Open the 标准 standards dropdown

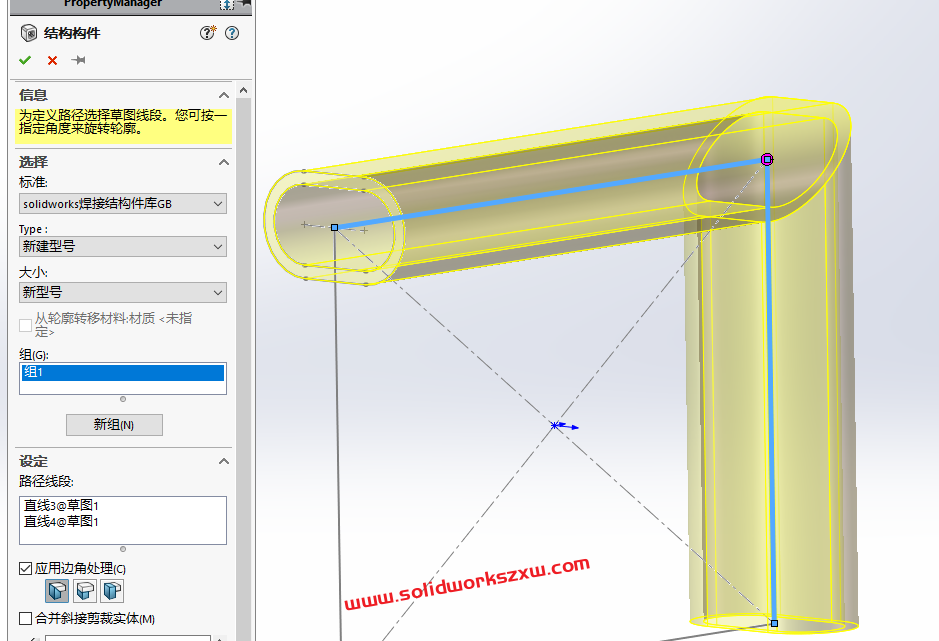click(x=218, y=203)
